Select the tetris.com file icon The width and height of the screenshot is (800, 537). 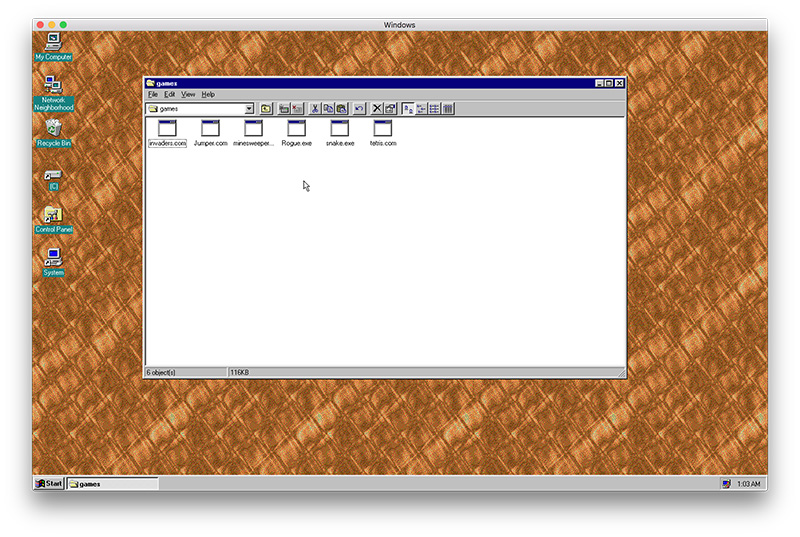[383, 128]
